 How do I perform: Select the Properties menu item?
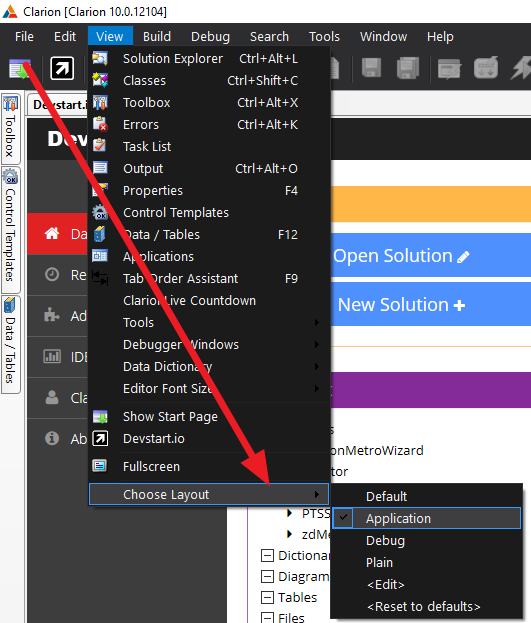(x=209, y=190)
